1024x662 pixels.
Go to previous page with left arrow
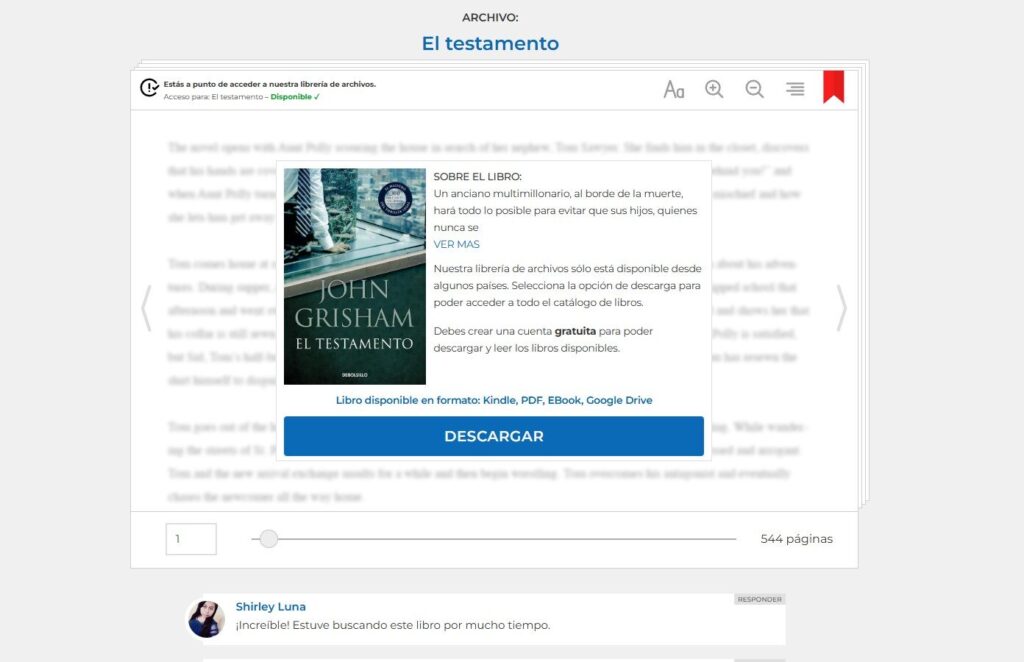(146, 308)
